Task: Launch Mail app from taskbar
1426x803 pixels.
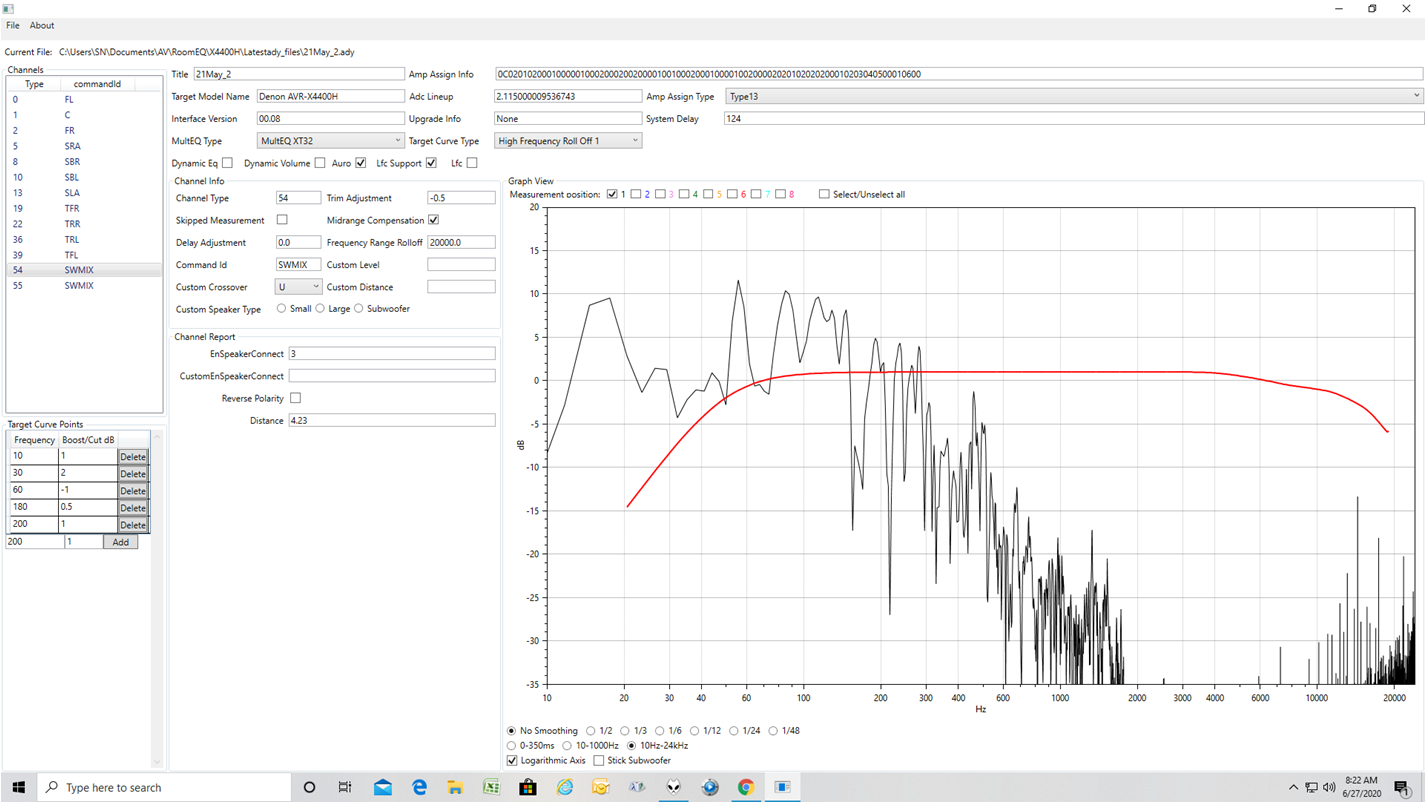Action: coord(382,787)
